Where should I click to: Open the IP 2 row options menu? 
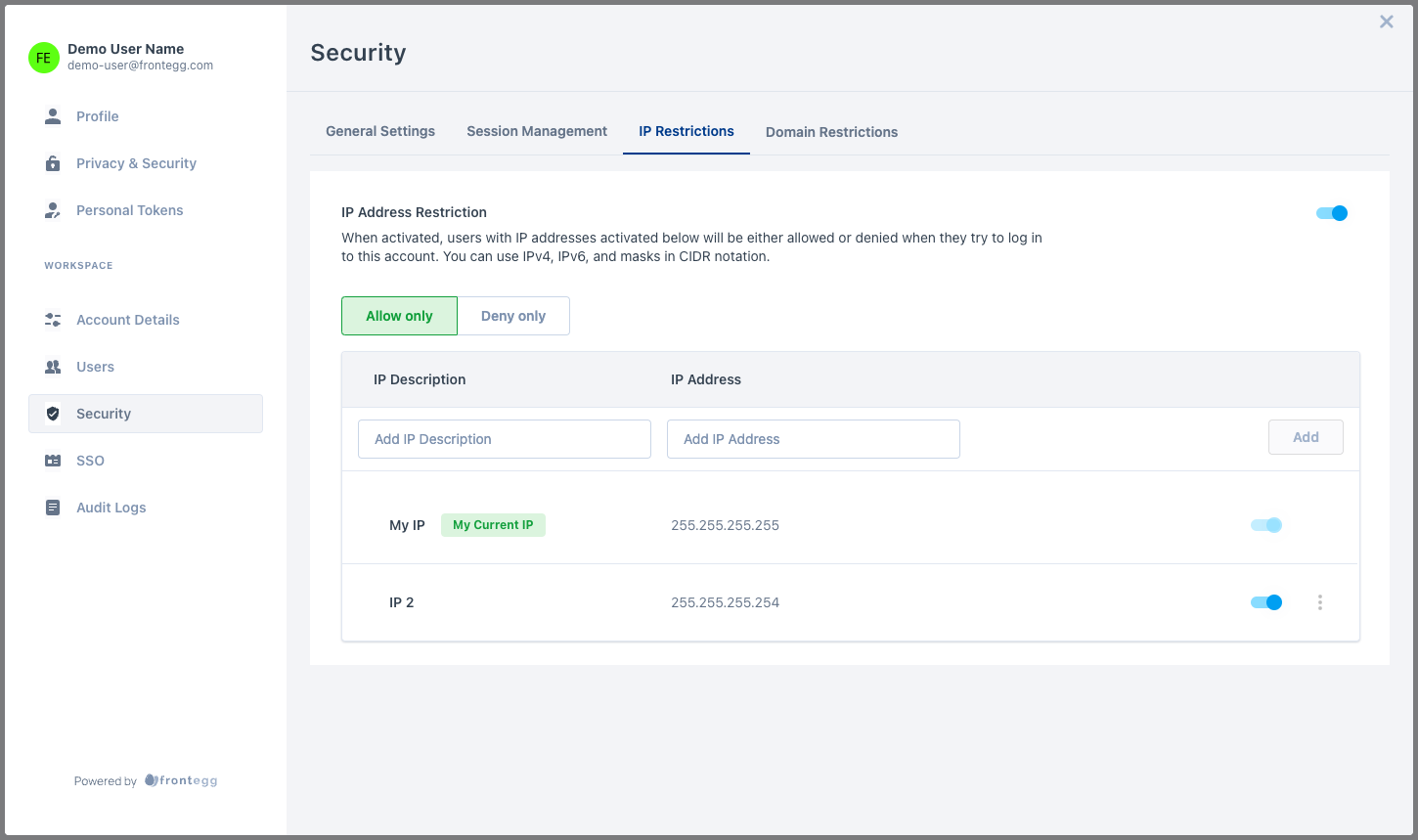tap(1319, 602)
